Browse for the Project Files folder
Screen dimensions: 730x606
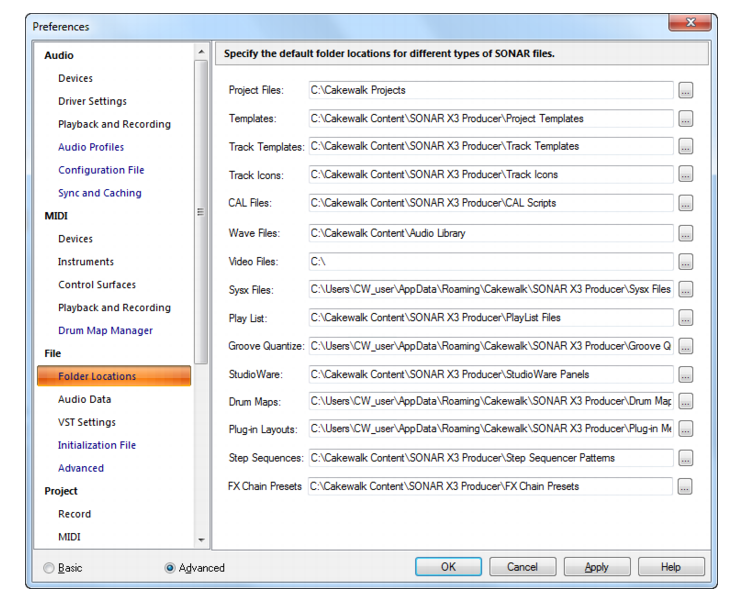(685, 90)
